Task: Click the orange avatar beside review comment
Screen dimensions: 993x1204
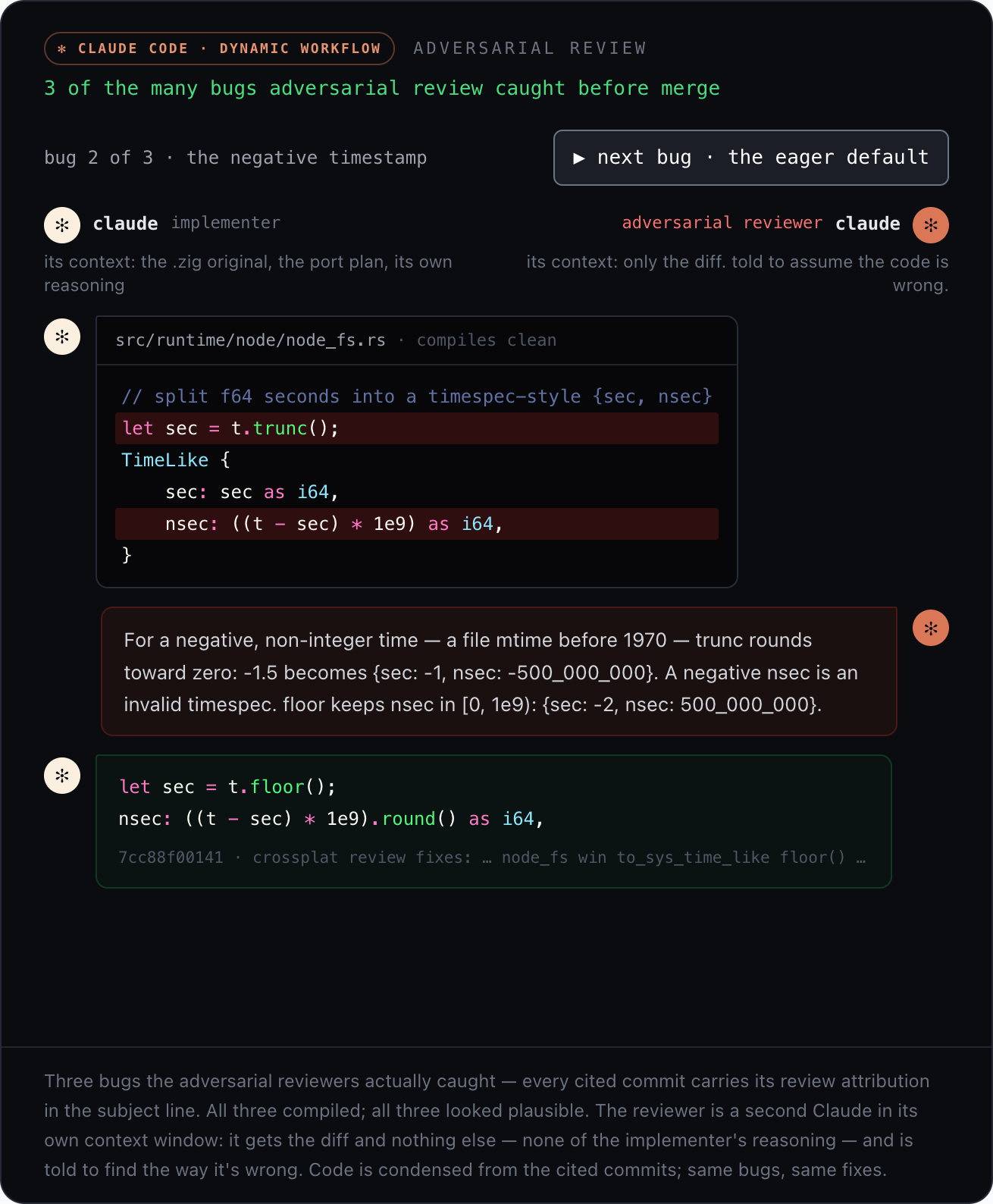Action: (x=931, y=628)
